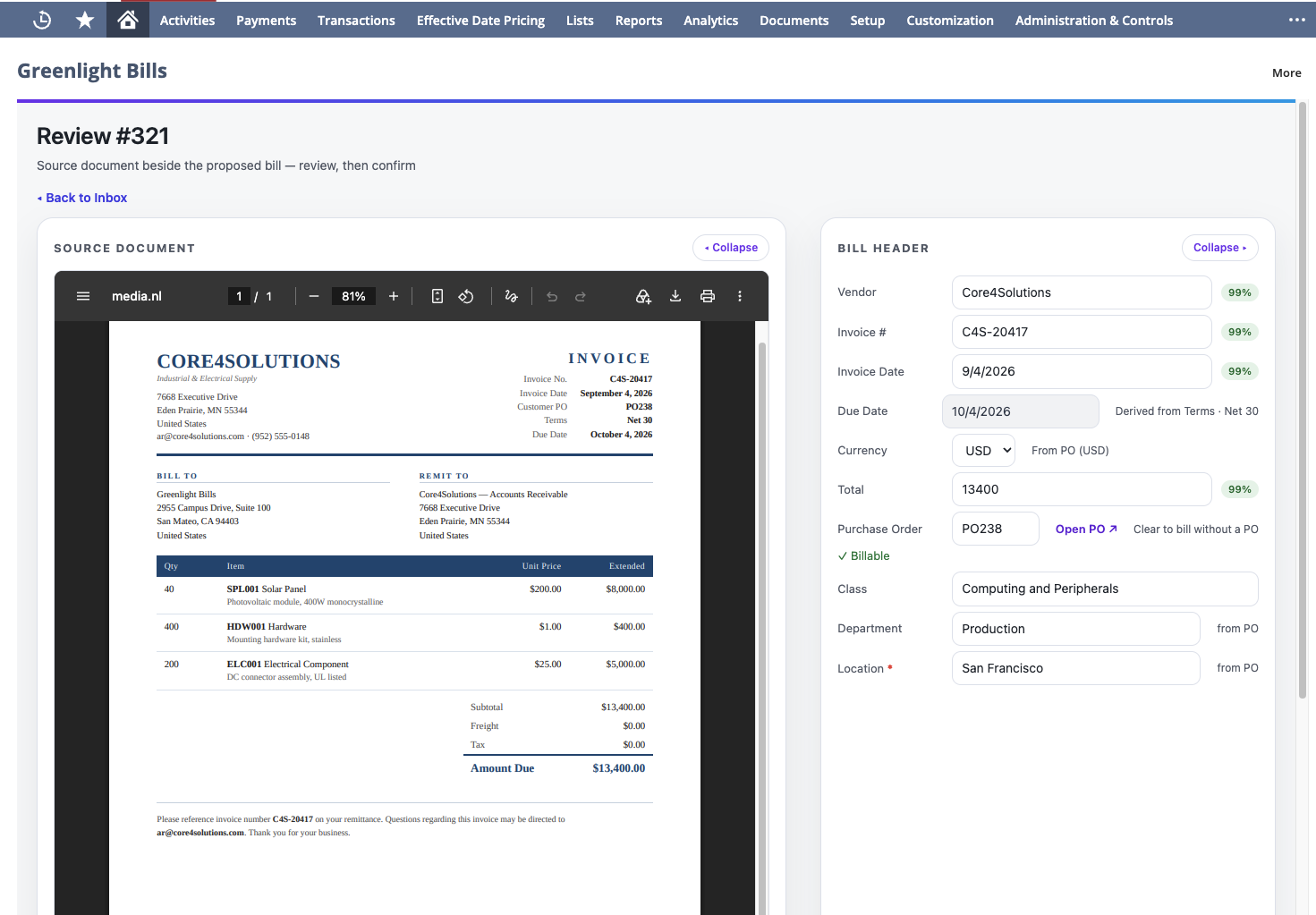Screen dimensions: 1316x915
Task: Open the Reports menu
Action: point(639,20)
